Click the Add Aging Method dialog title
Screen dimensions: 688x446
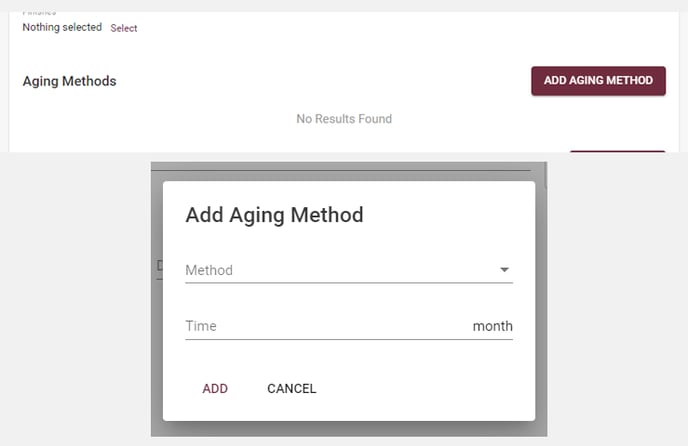tap(274, 215)
